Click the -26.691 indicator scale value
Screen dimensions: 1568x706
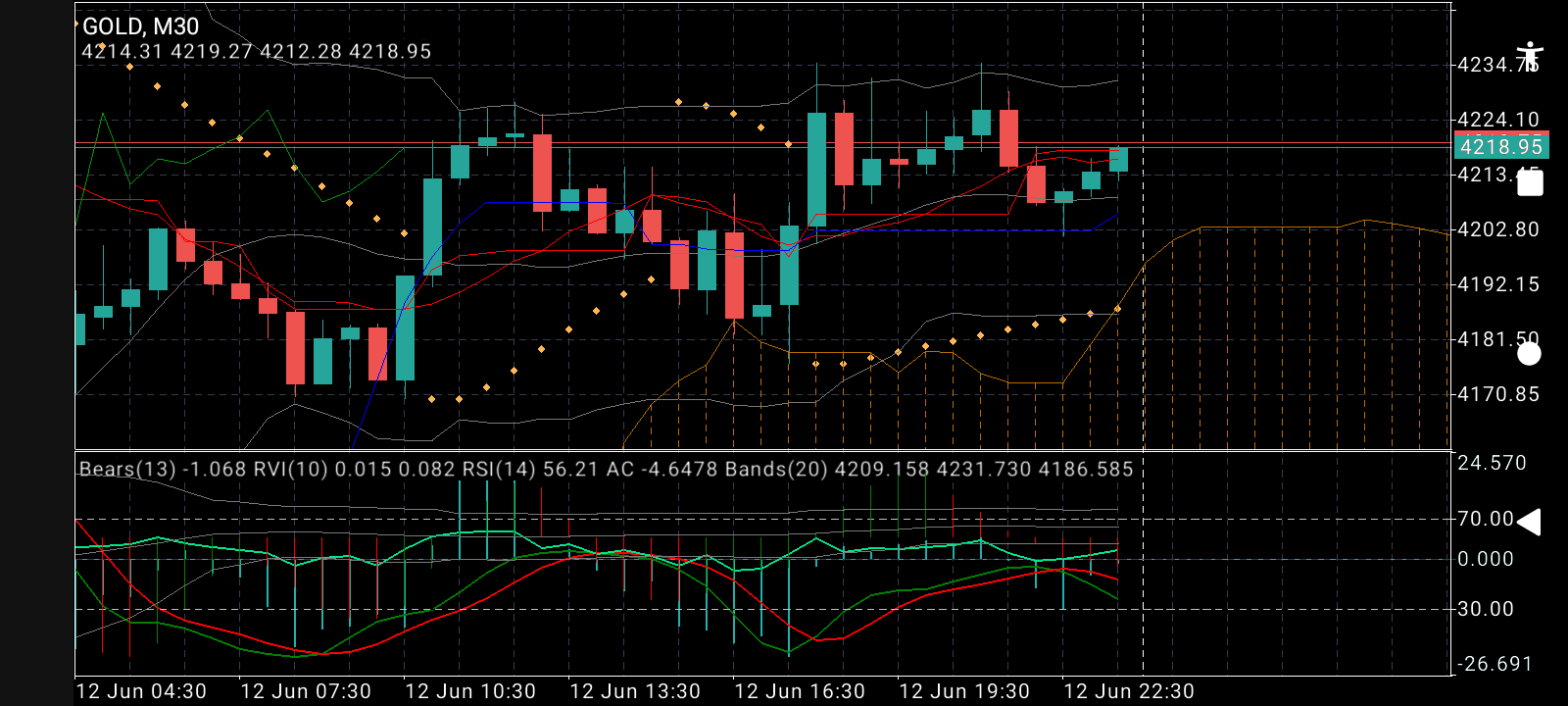[1495, 664]
